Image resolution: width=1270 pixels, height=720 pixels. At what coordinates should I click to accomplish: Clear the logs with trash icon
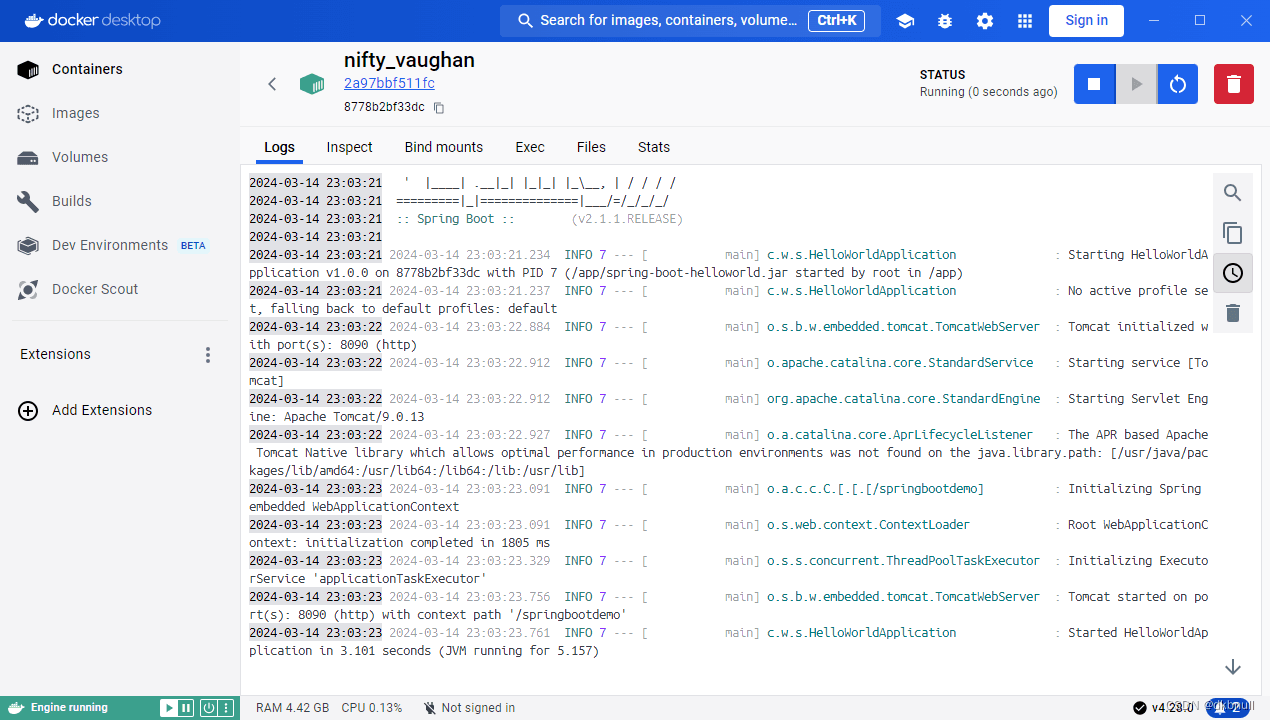point(1233,313)
